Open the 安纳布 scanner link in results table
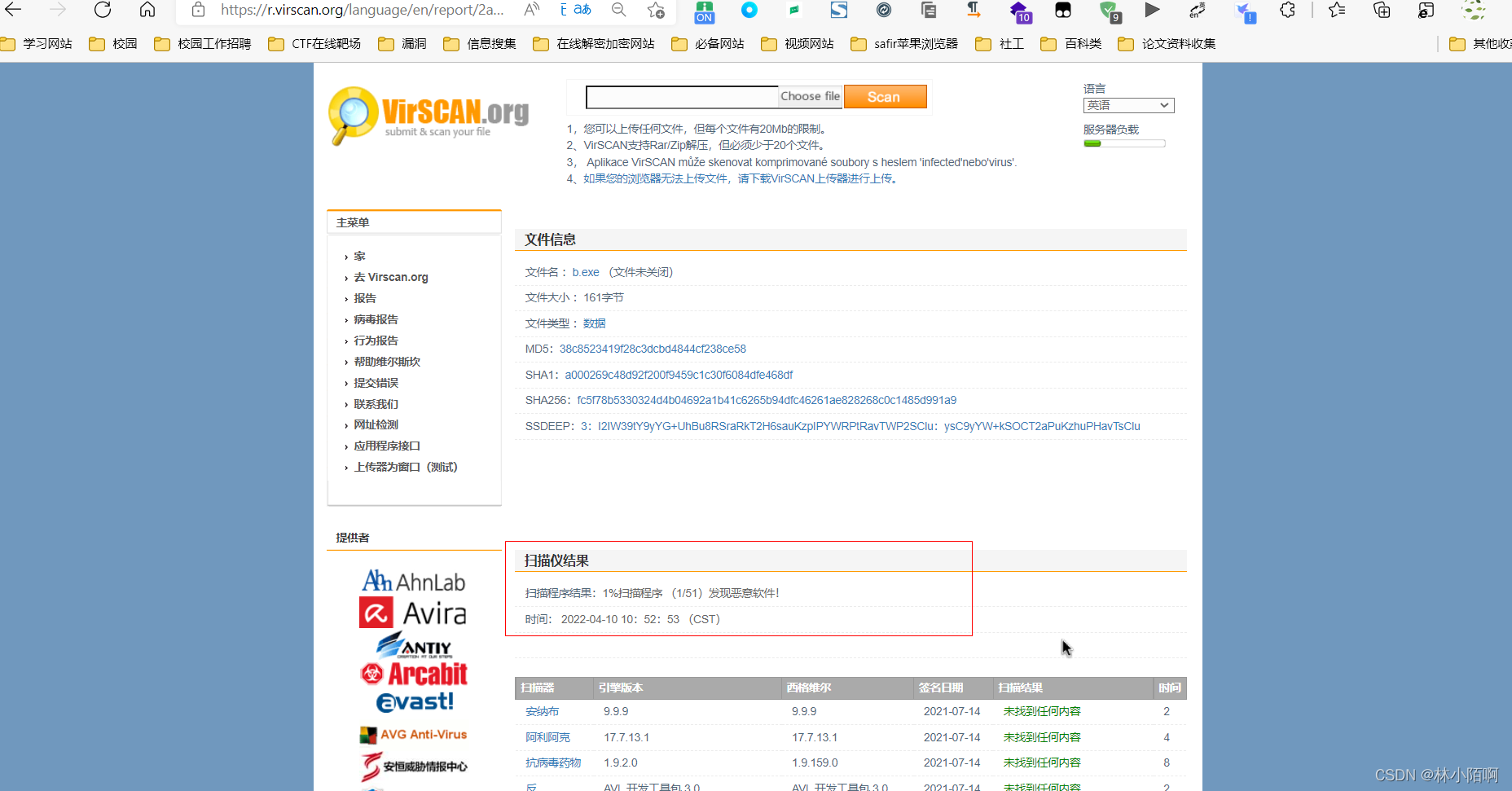 pos(543,711)
